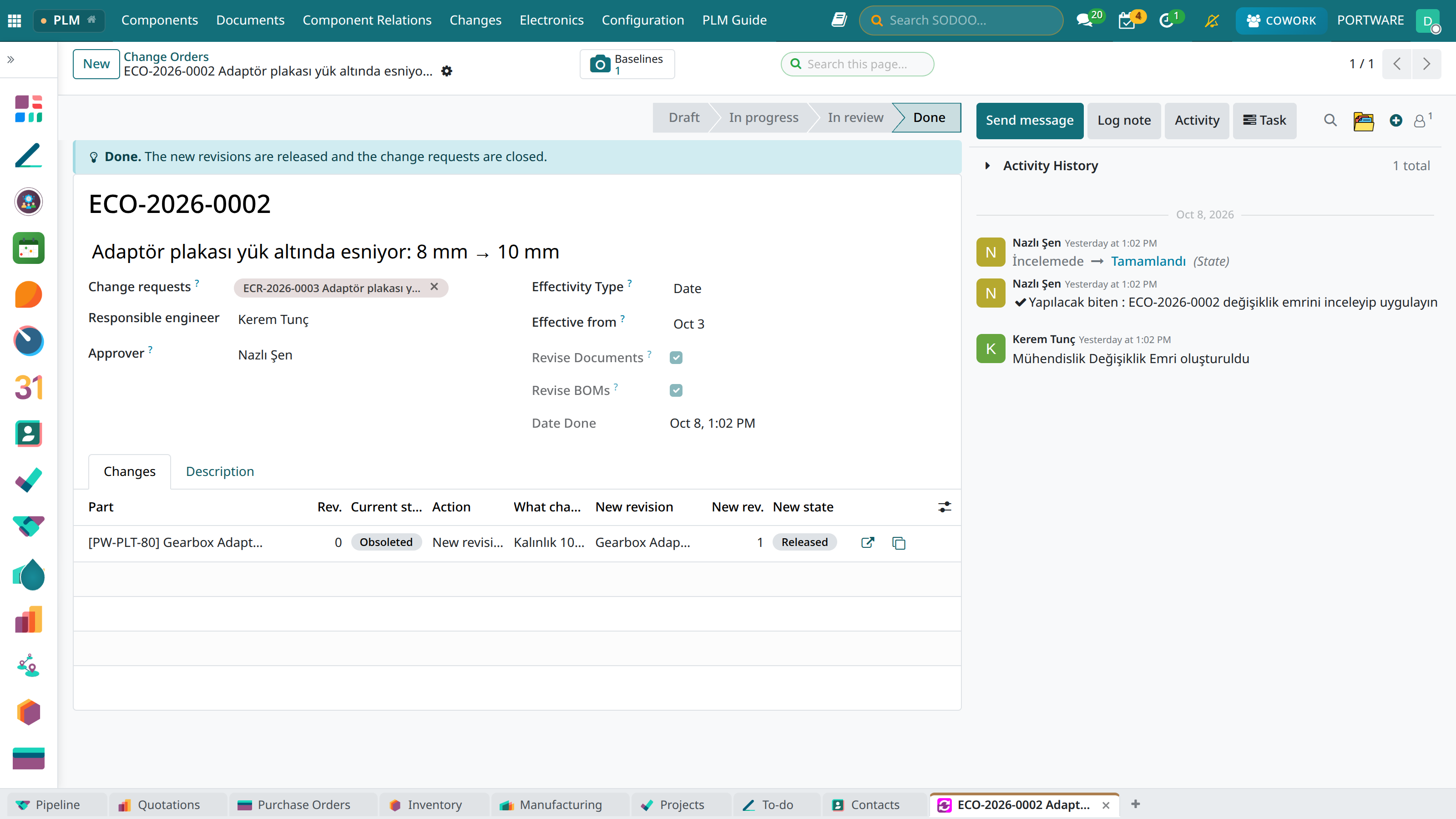Screen dimensions: 1456x819
Task: Open the gear actions menu beside the ECO title
Action: [x=446, y=71]
